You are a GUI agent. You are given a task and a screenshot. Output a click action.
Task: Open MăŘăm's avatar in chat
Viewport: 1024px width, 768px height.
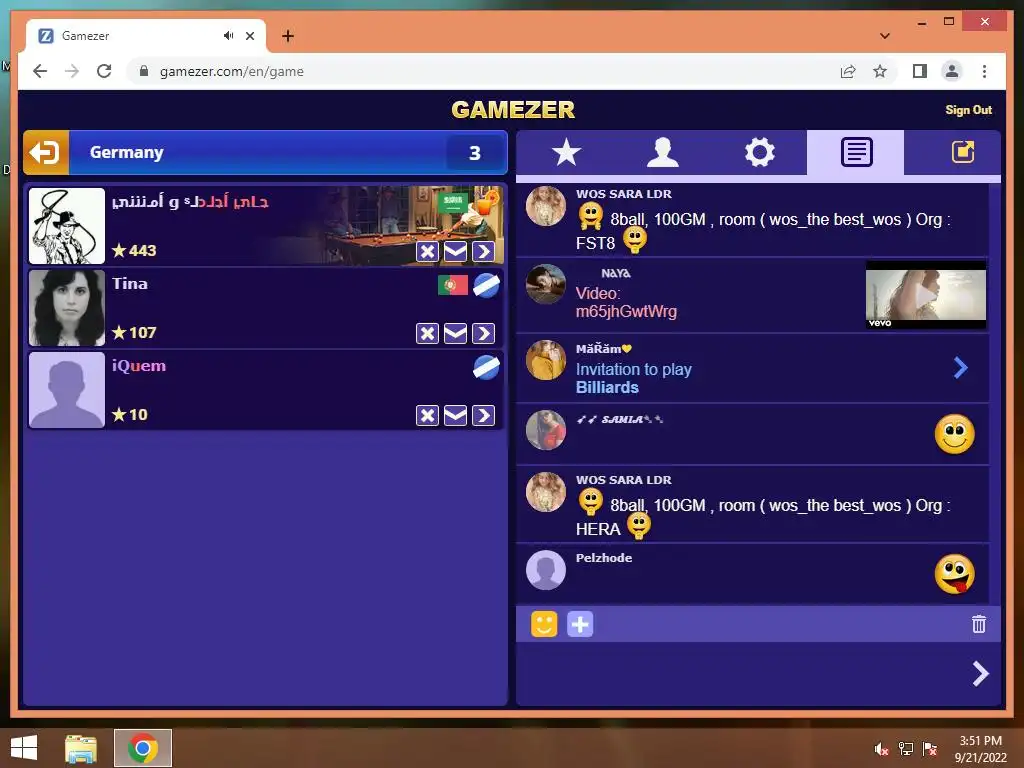tap(546, 360)
